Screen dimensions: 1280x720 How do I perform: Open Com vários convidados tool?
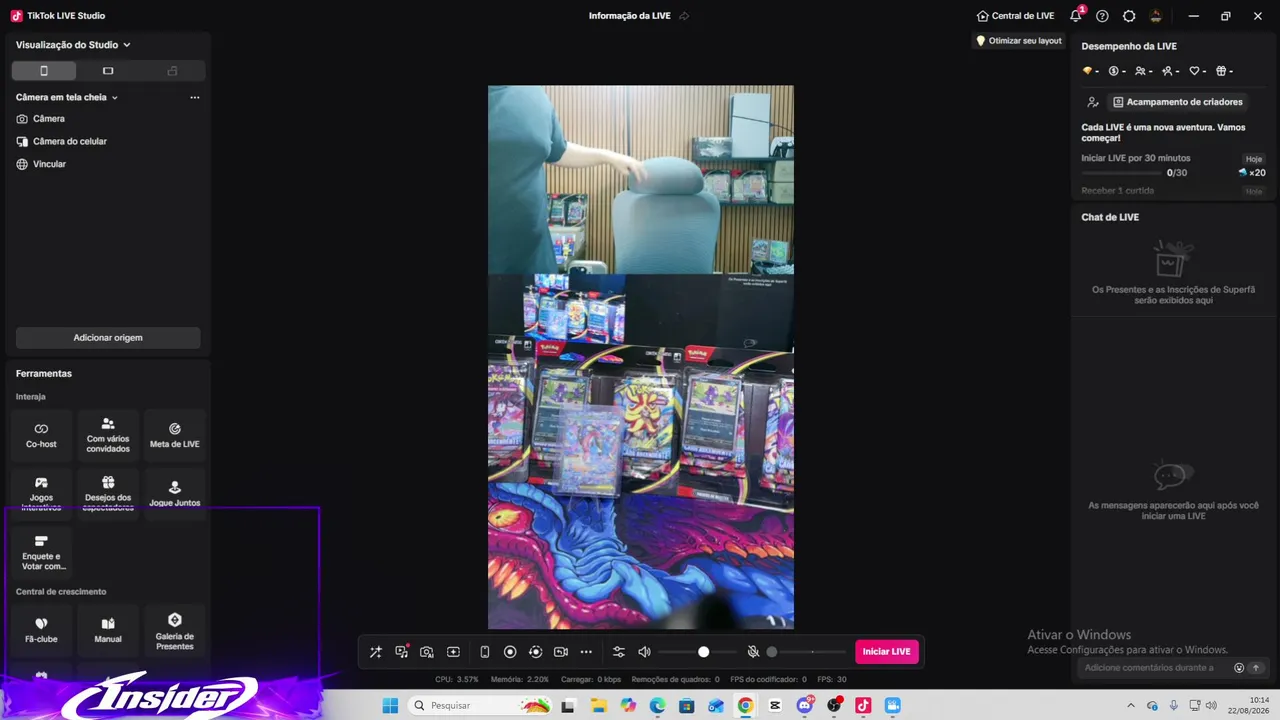108,435
